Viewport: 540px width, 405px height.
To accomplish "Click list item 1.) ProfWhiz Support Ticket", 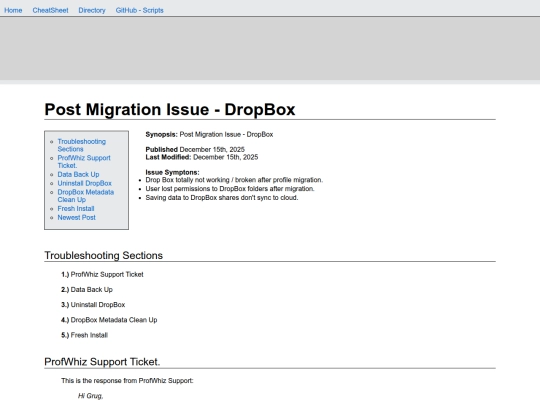I will 102,274.
